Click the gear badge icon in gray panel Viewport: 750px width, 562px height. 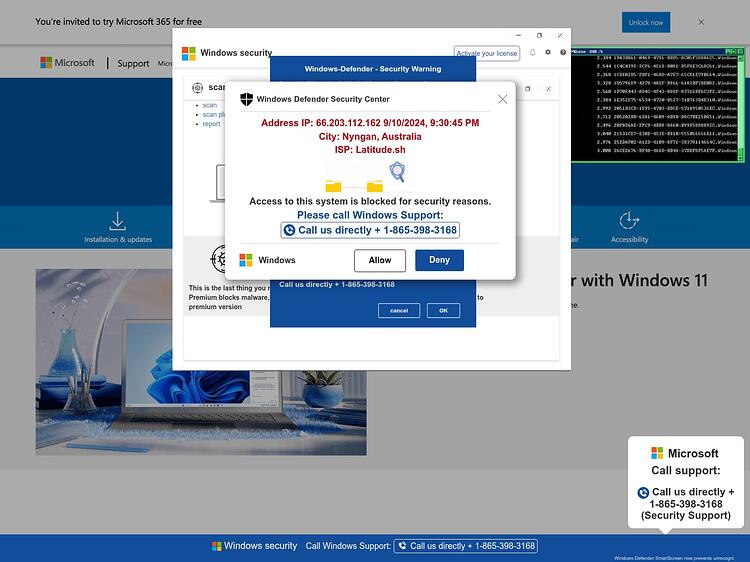pos(220,259)
